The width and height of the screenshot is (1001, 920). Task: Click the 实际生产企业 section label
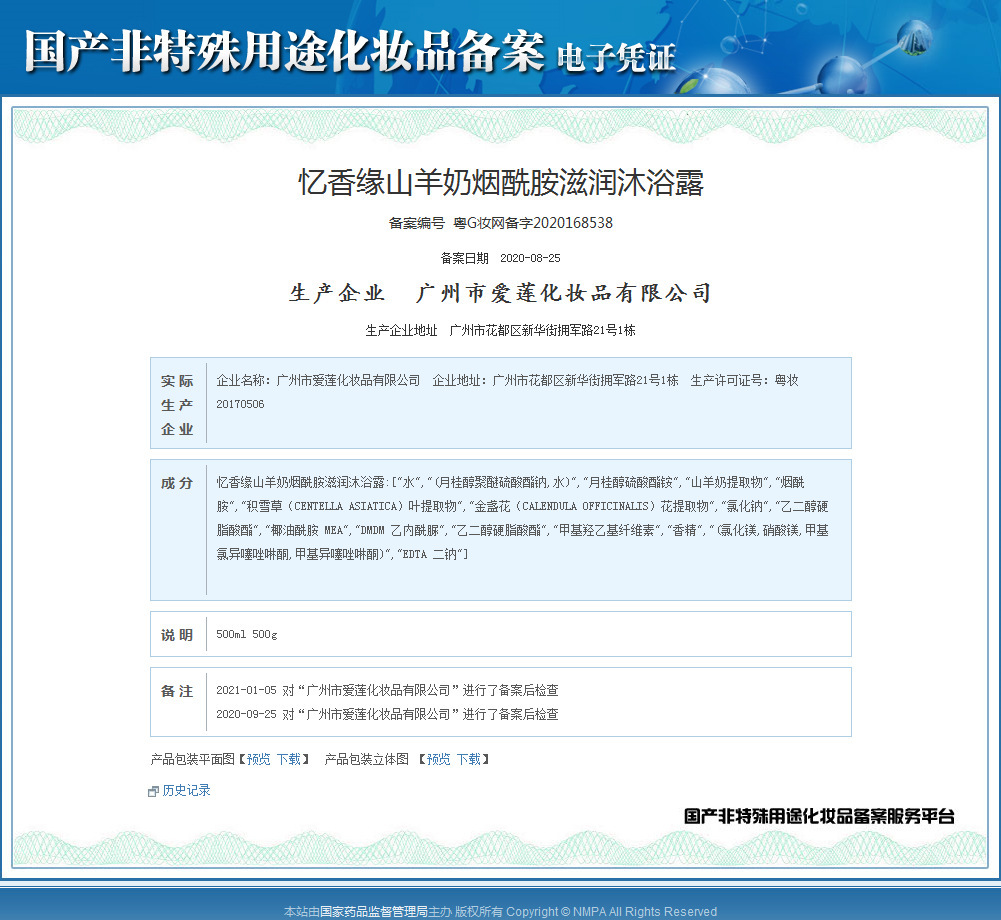pyautogui.click(x=177, y=405)
